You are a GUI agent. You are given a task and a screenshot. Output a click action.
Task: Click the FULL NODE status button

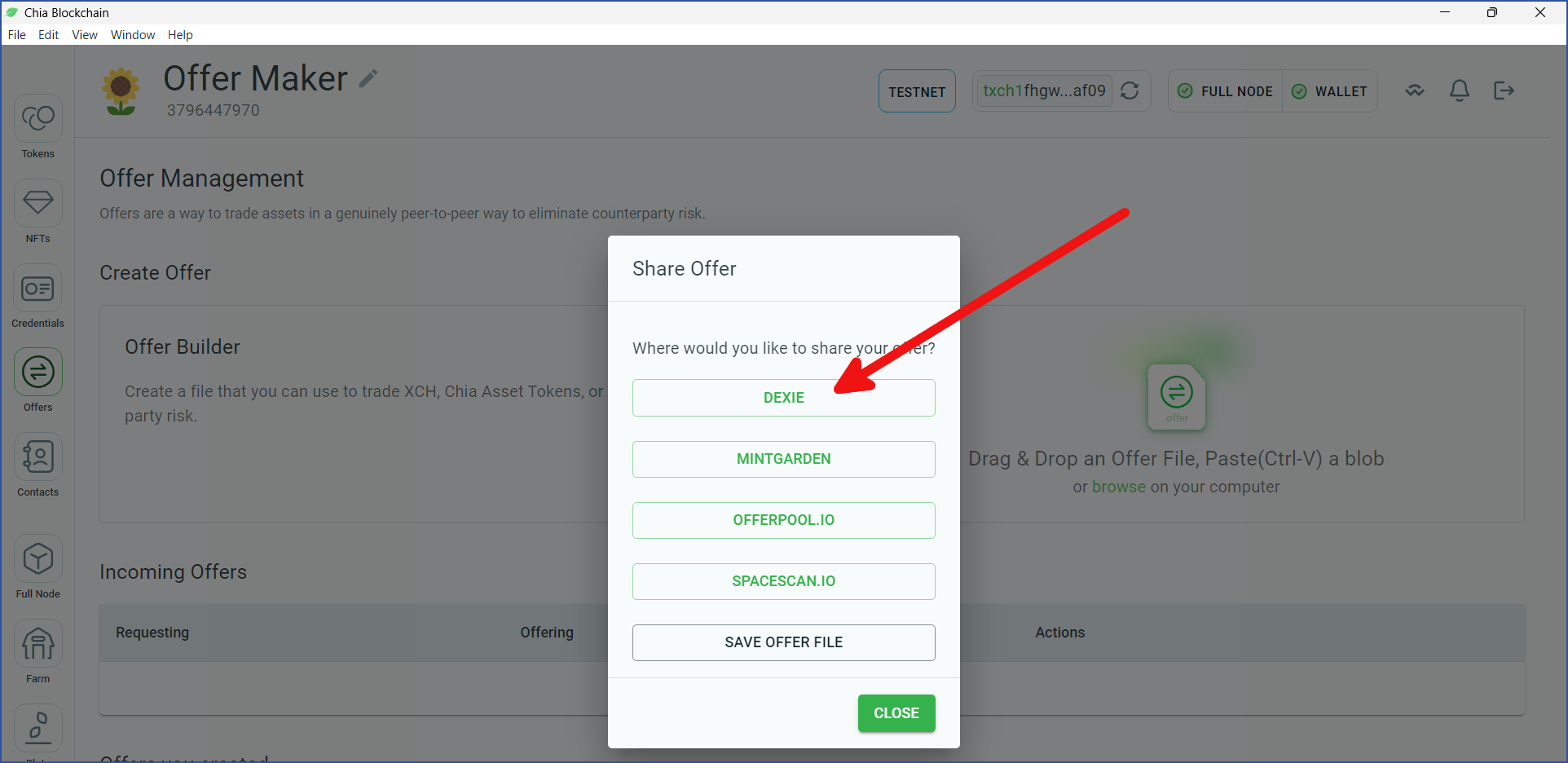click(1226, 91)
